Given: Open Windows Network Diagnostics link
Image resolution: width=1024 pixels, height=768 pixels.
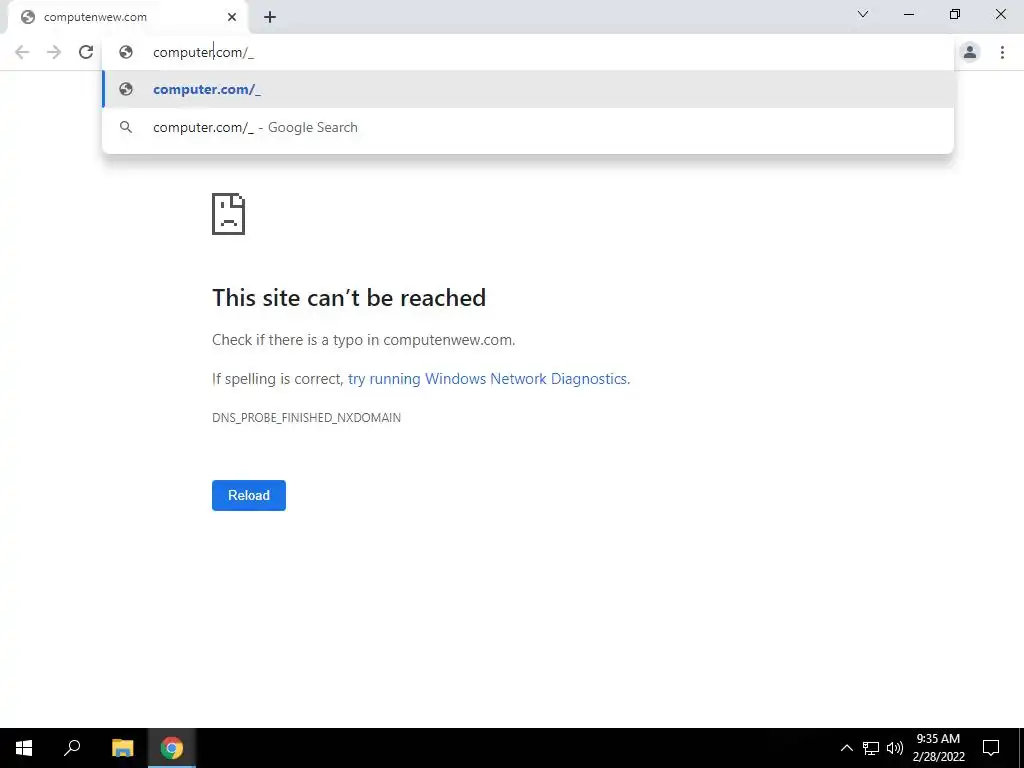Looking at the screenshot, I should point(488,379).
